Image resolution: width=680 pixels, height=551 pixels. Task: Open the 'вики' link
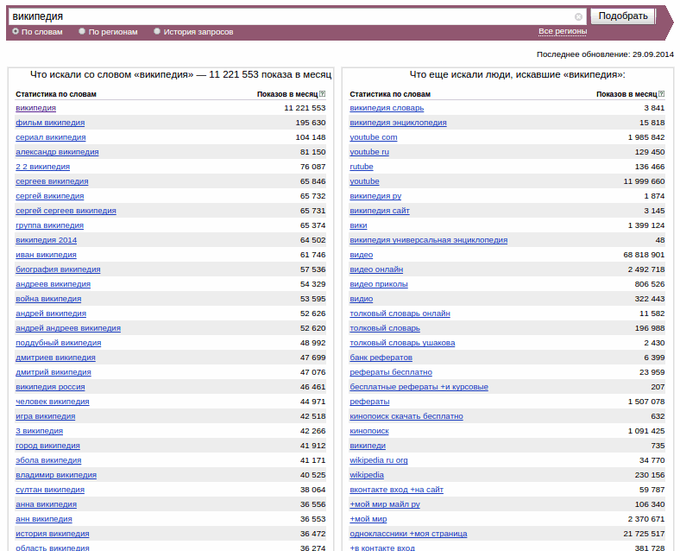(x=358, y=225)
